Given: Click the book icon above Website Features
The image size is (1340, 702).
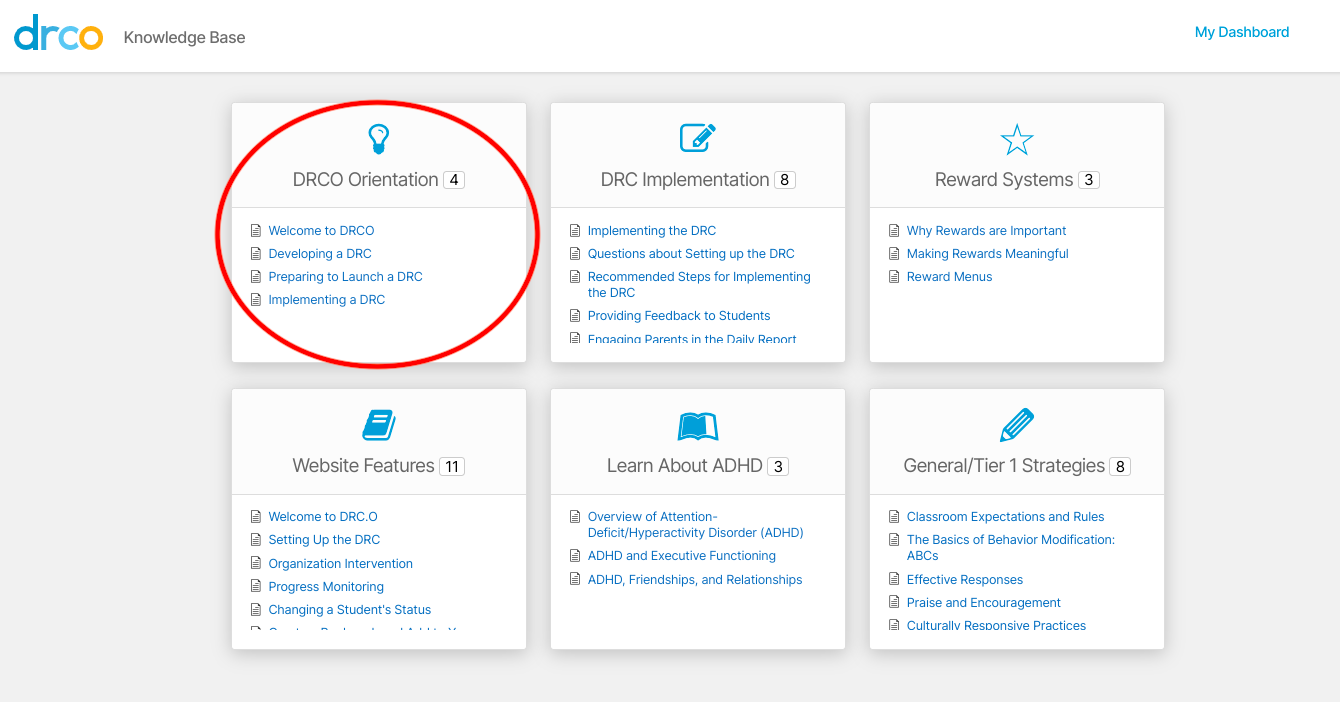Looking at the screenshot, I should (x=378, y=424).
